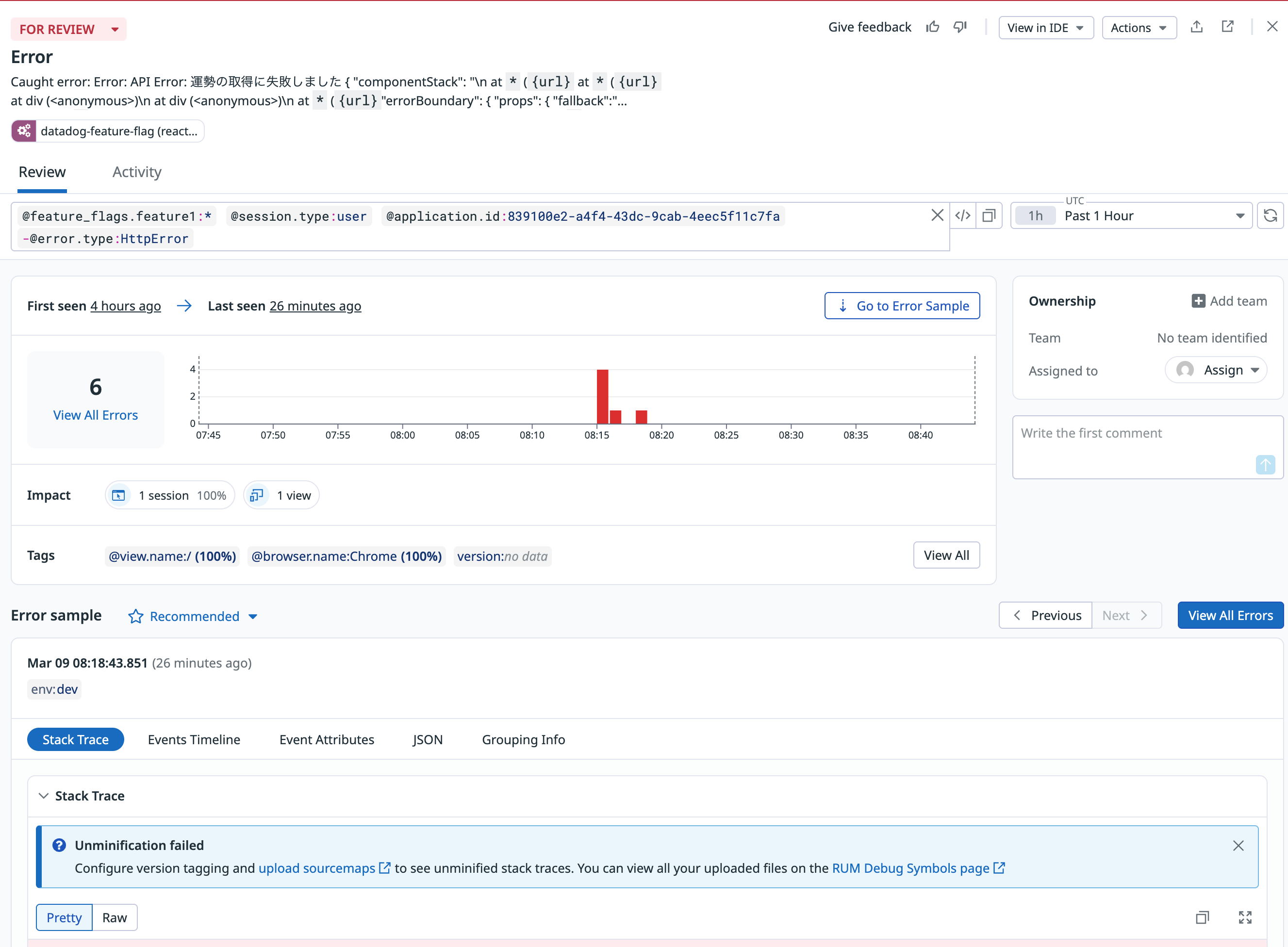Image resolution: width=1288 pixels, height=947 pixels.
Task: Open the Events Timeline tab
Action: coord(194,739)
